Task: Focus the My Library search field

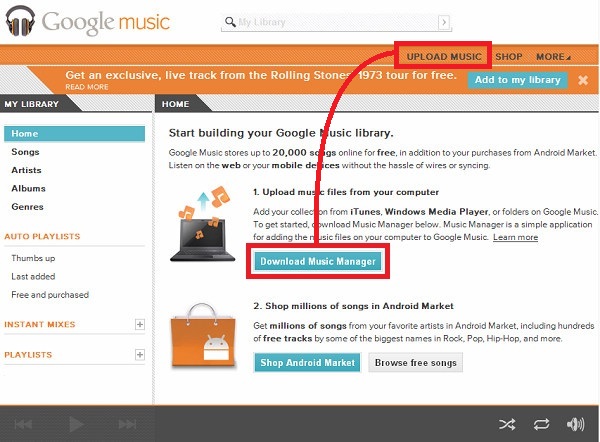Action: pyautogui.click(x=336, y=22)
